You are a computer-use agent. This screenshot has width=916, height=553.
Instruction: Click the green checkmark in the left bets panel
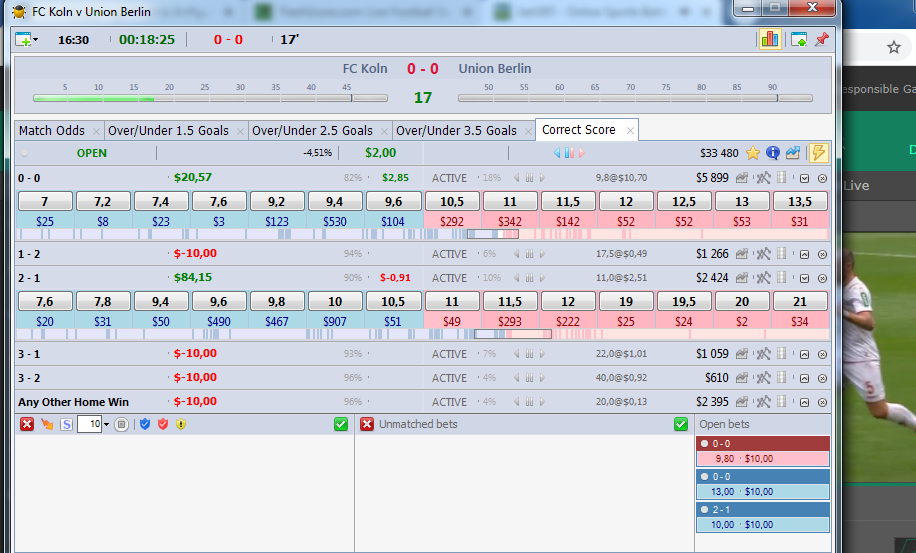pyautogui.click(x=341, y=424)
